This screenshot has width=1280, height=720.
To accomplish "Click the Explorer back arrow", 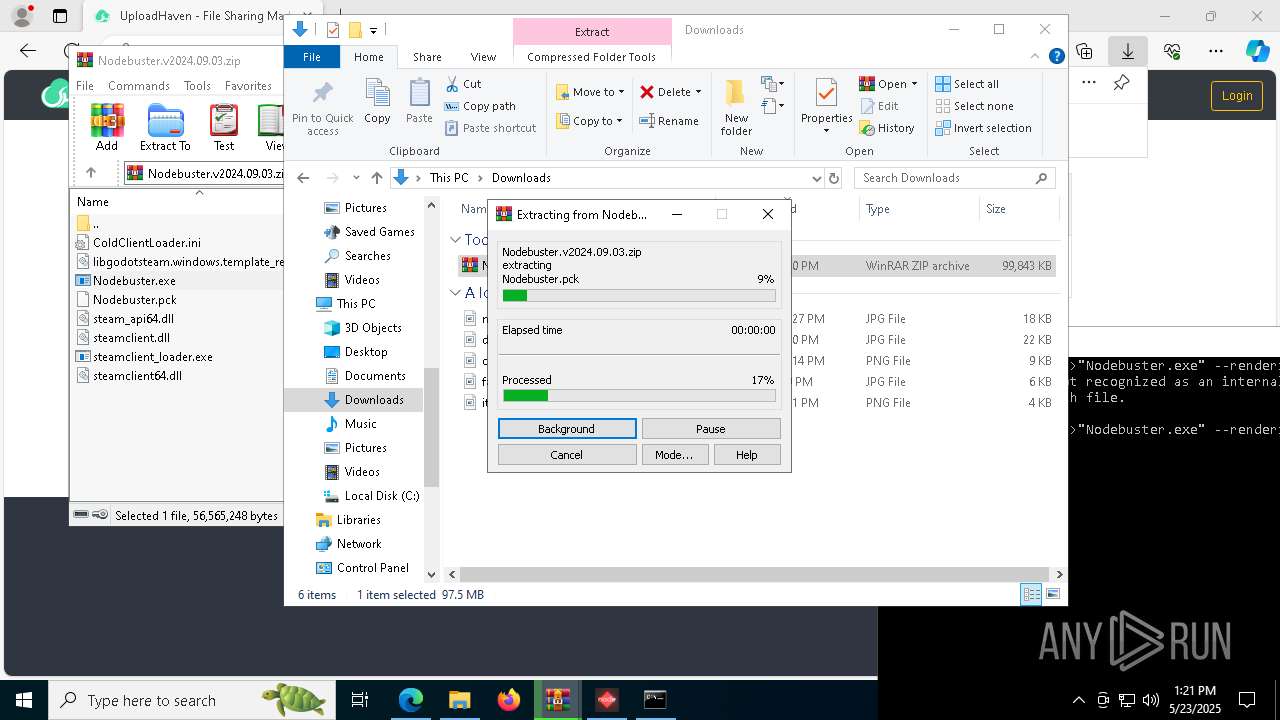I will pos(304,178).
